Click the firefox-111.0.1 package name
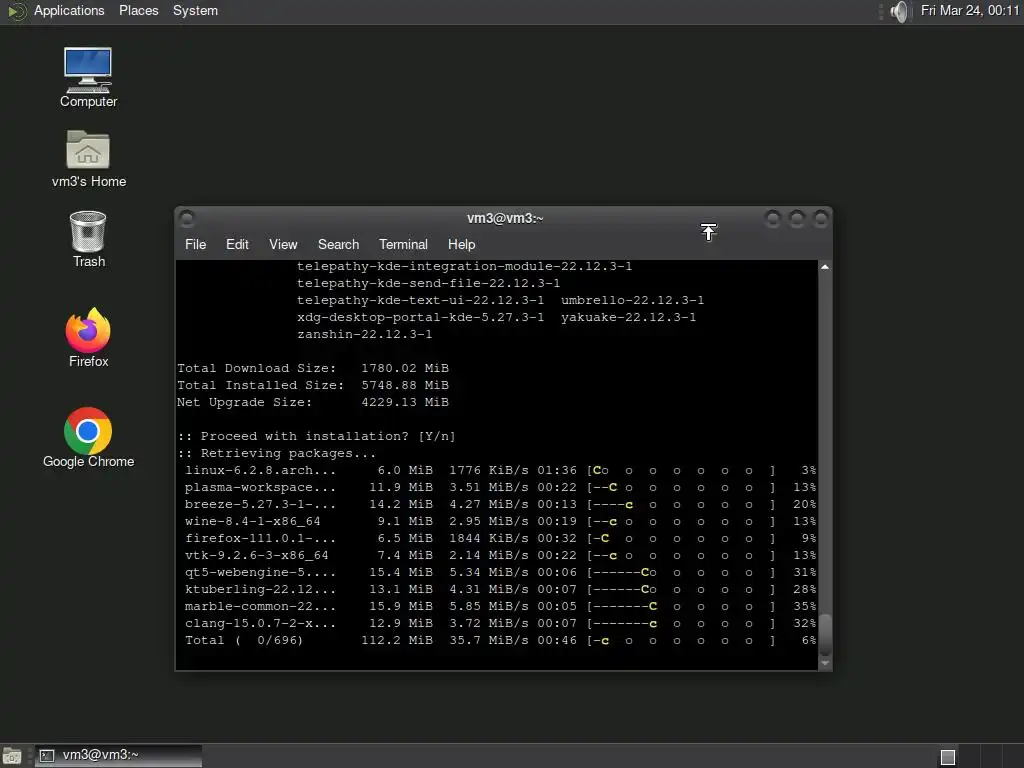 [x=260, y=538]
